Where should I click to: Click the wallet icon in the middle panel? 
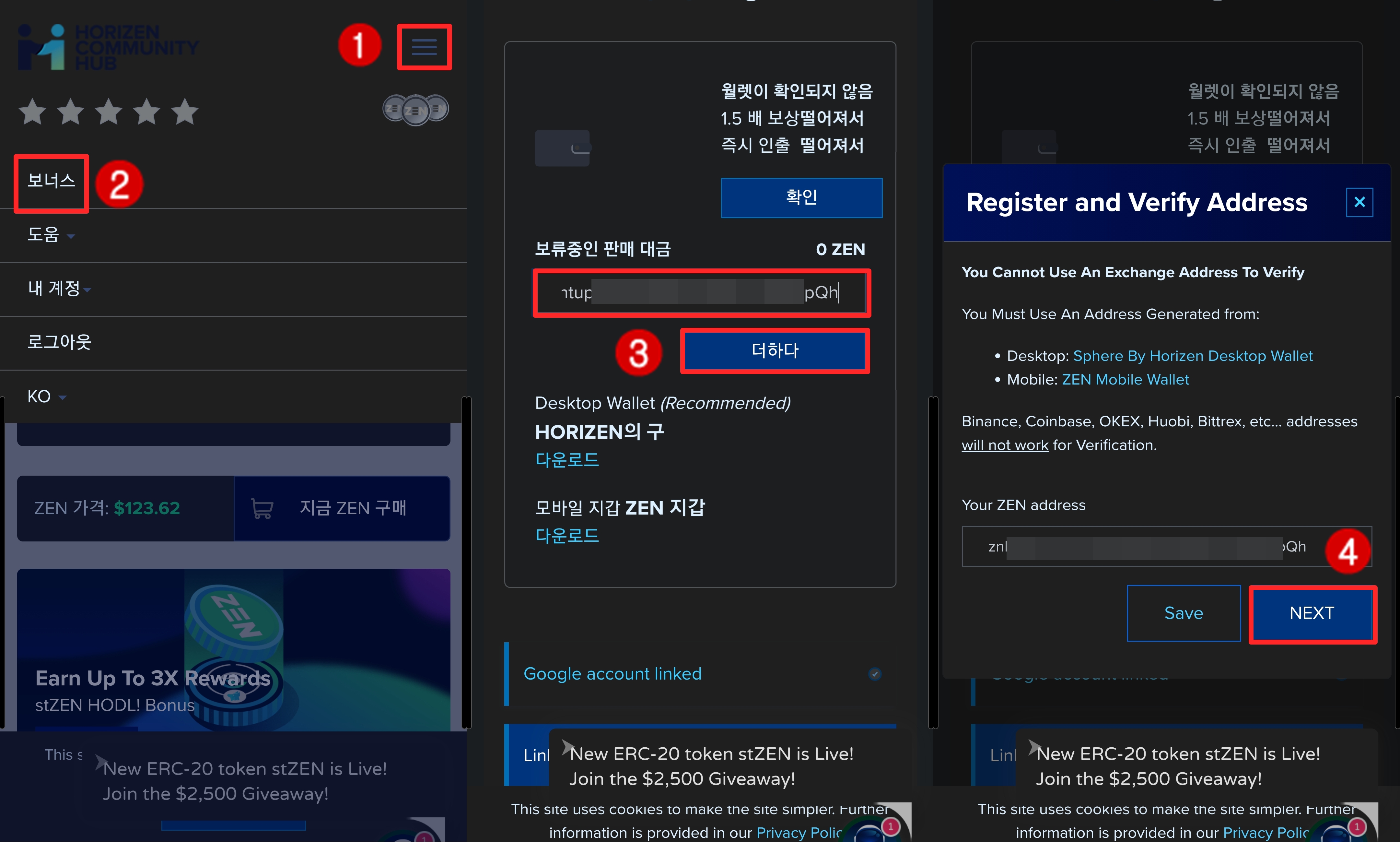point(563,148)
